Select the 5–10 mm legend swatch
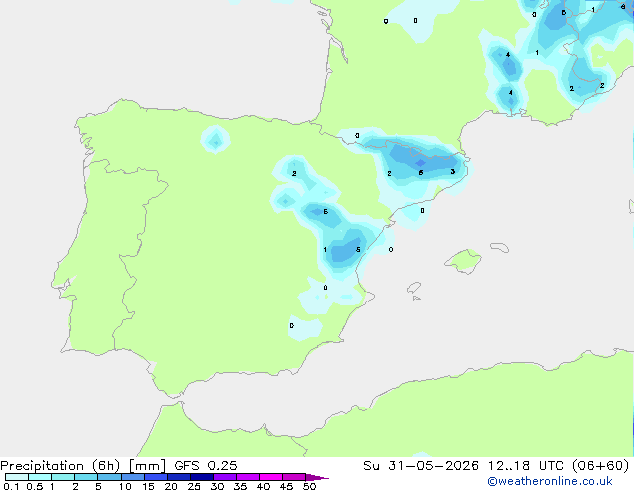This screenshot has height=490, width=634. [x=109, y=477]
